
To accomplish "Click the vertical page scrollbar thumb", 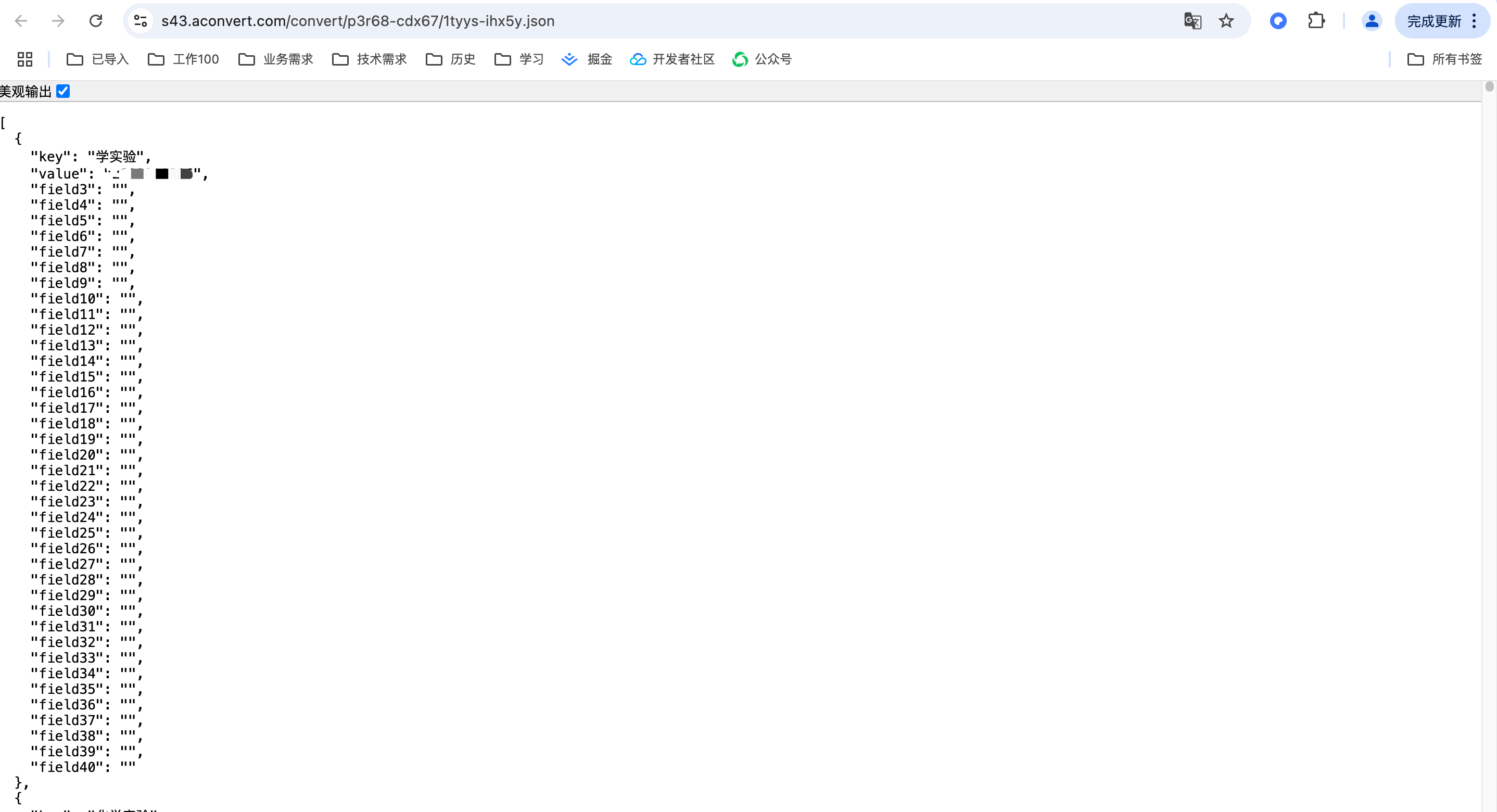I will (1489, 86).
